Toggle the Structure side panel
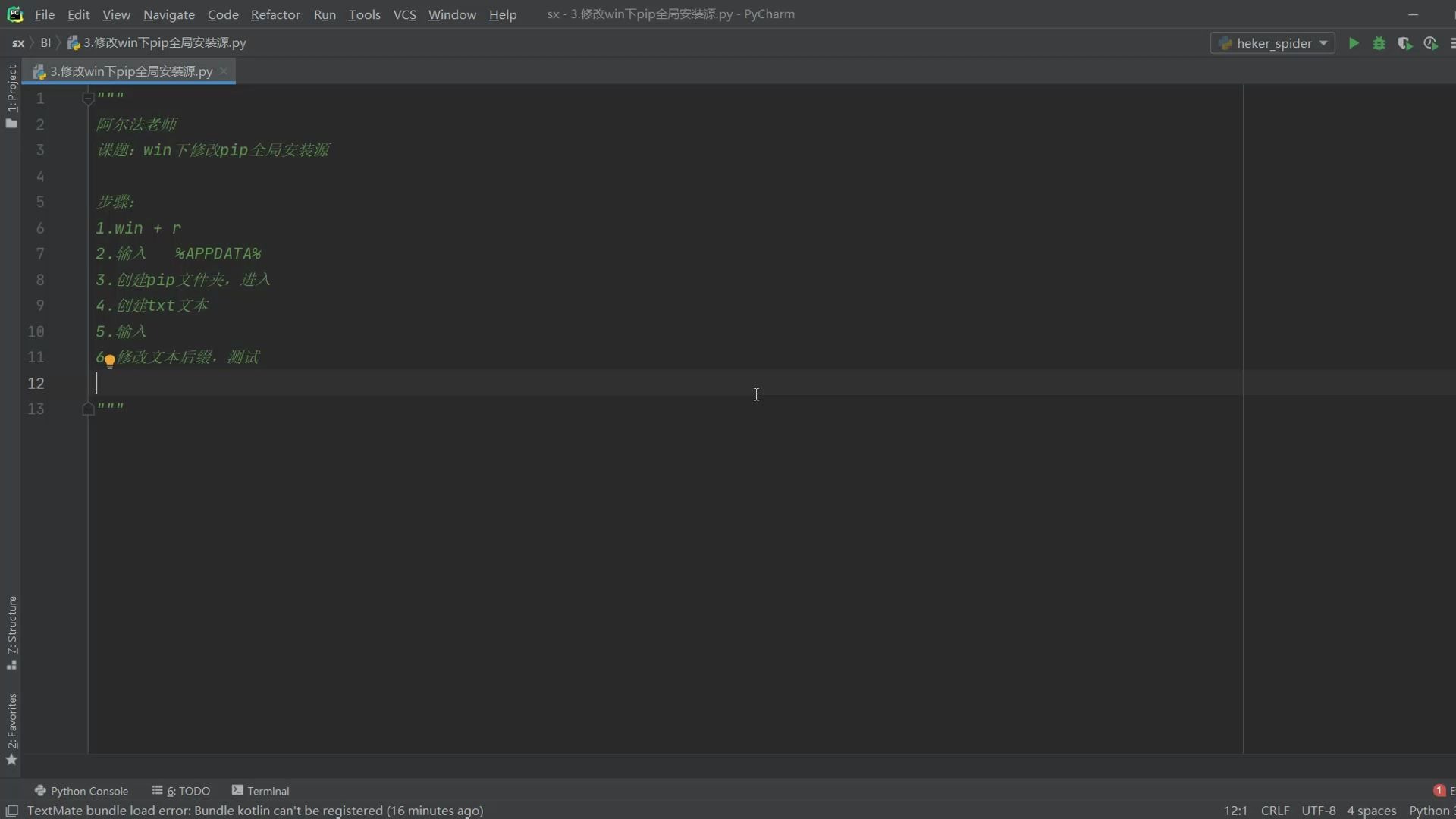The height and width of the screenshot is (819, 1456). (11, 631)
